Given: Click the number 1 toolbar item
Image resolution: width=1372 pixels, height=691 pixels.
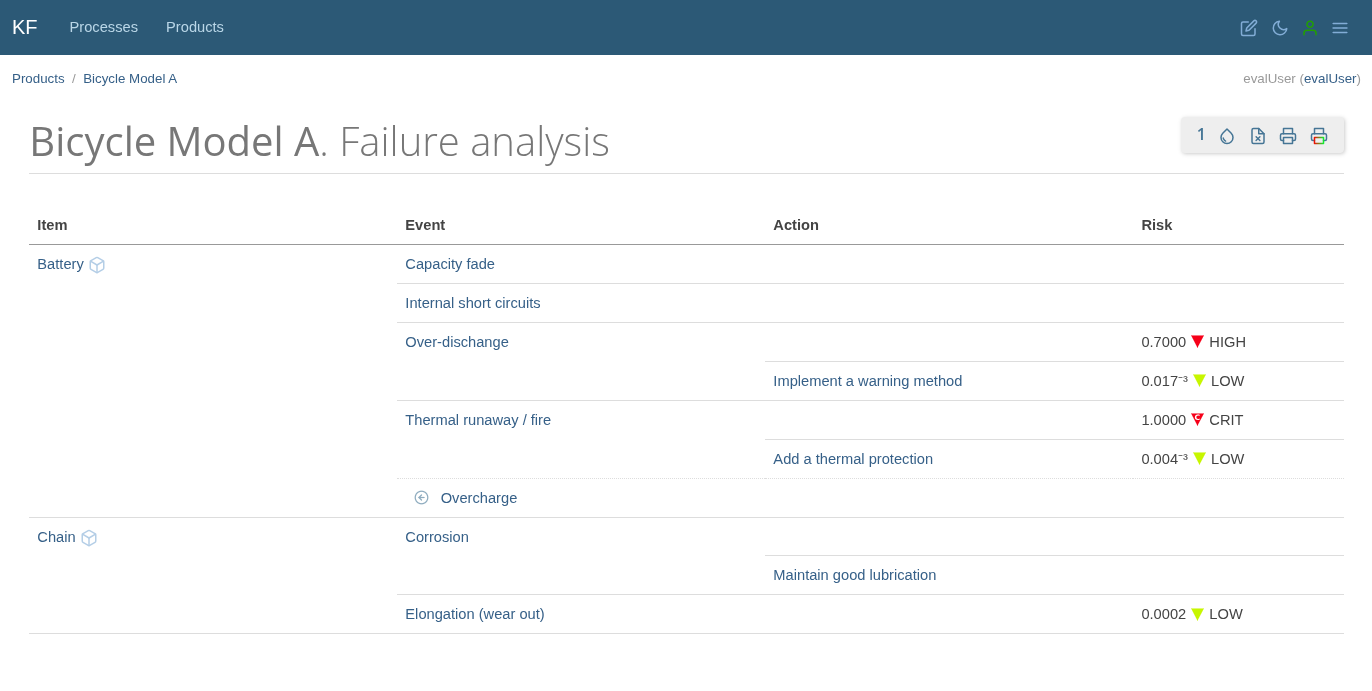Looking at the screenshot, I should [1201, 135].
